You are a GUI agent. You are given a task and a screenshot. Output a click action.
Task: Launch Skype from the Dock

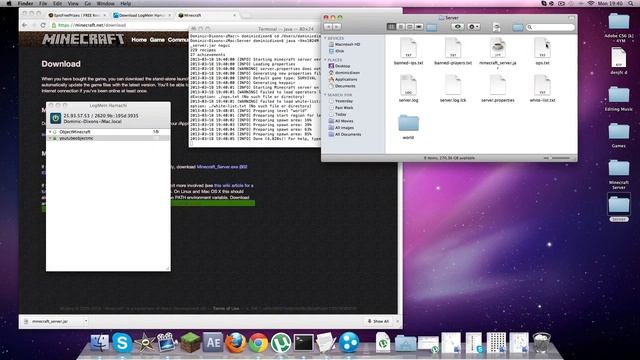pos(122,342)
